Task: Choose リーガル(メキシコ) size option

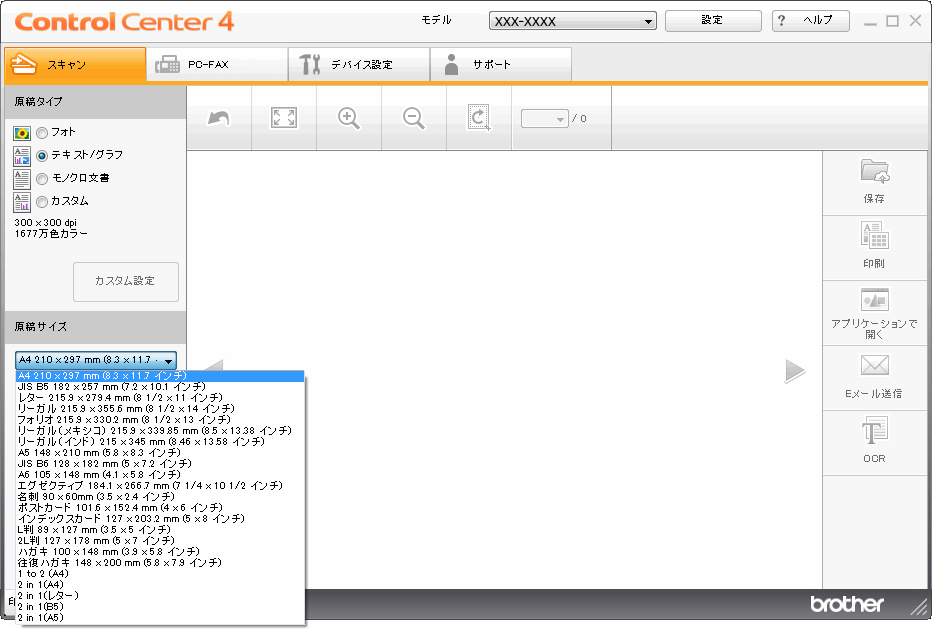Action: tap(159, 431)
